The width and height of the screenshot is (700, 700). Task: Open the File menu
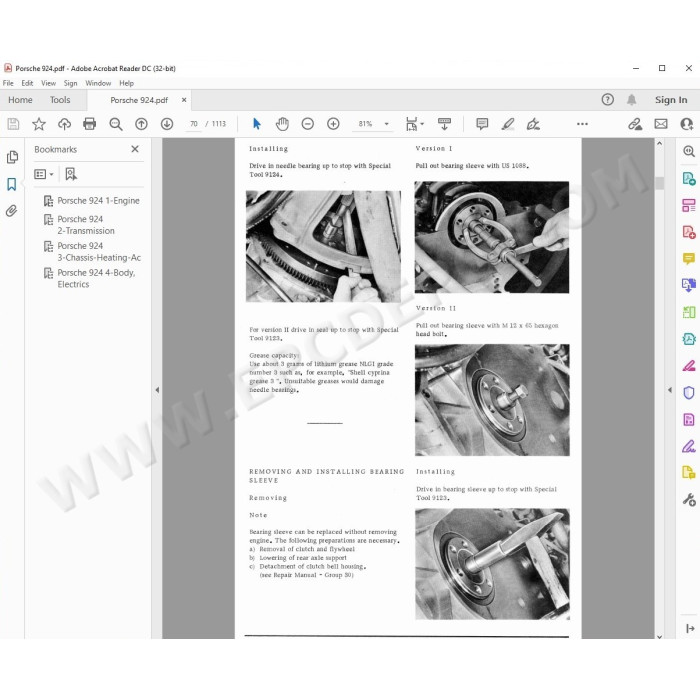click(x=8, y=83)
